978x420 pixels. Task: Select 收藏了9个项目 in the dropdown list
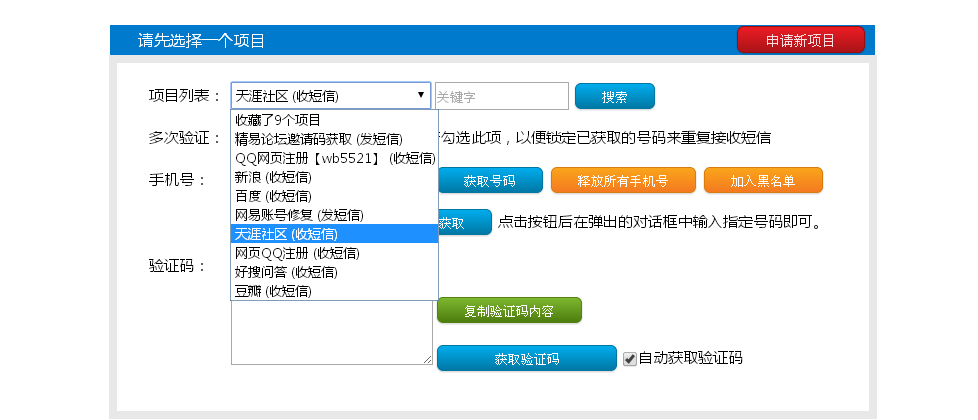[x=334, y=120]
